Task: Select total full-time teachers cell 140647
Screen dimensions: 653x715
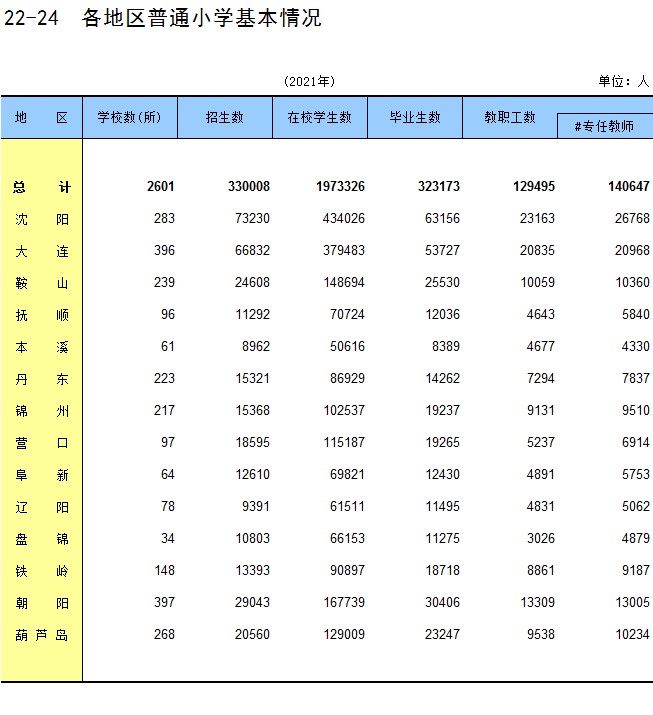Action: click(629, 187)
